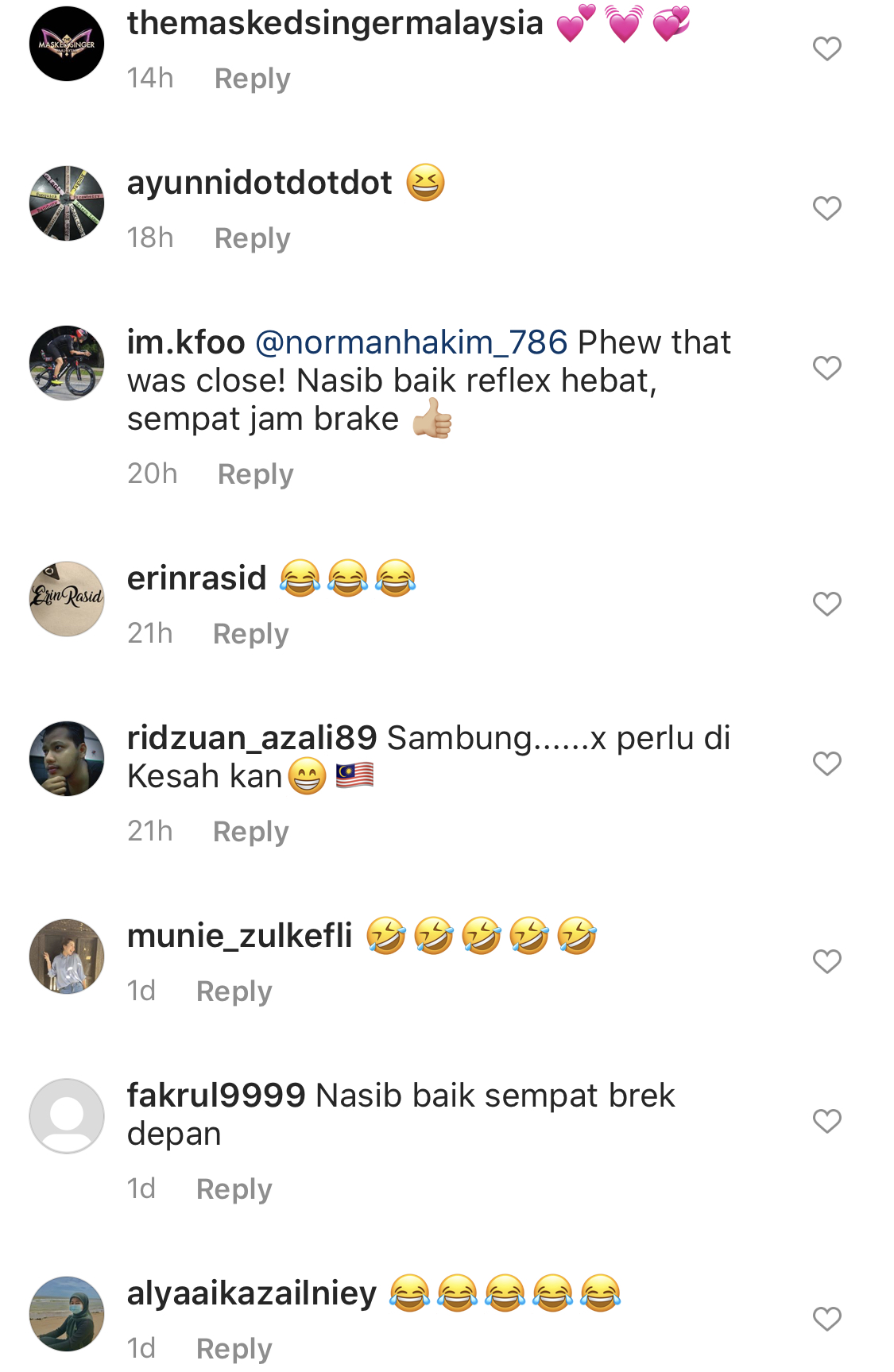
Task: Reply to im.kfoo's comment
Action: coord(256,474)
